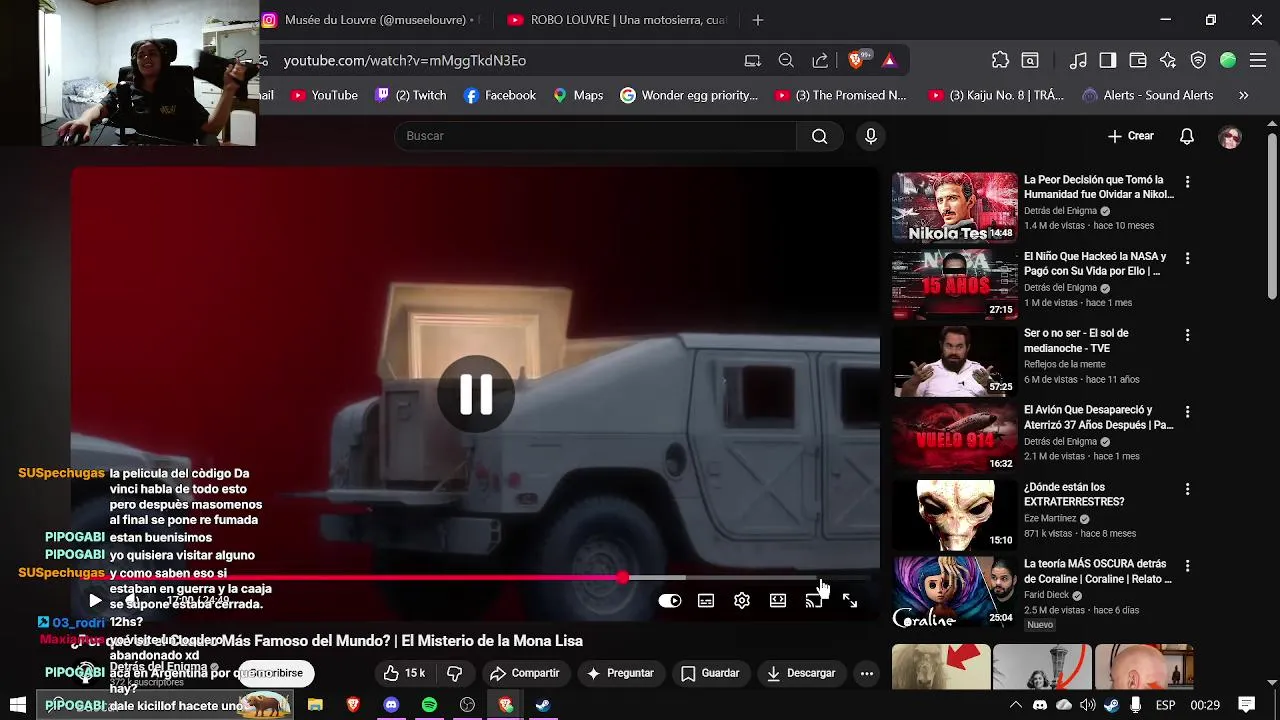The width and height of the screenshot is (1280, 720).
Task: Open options for Ser o no ser video
Action: pos(1187,335)
